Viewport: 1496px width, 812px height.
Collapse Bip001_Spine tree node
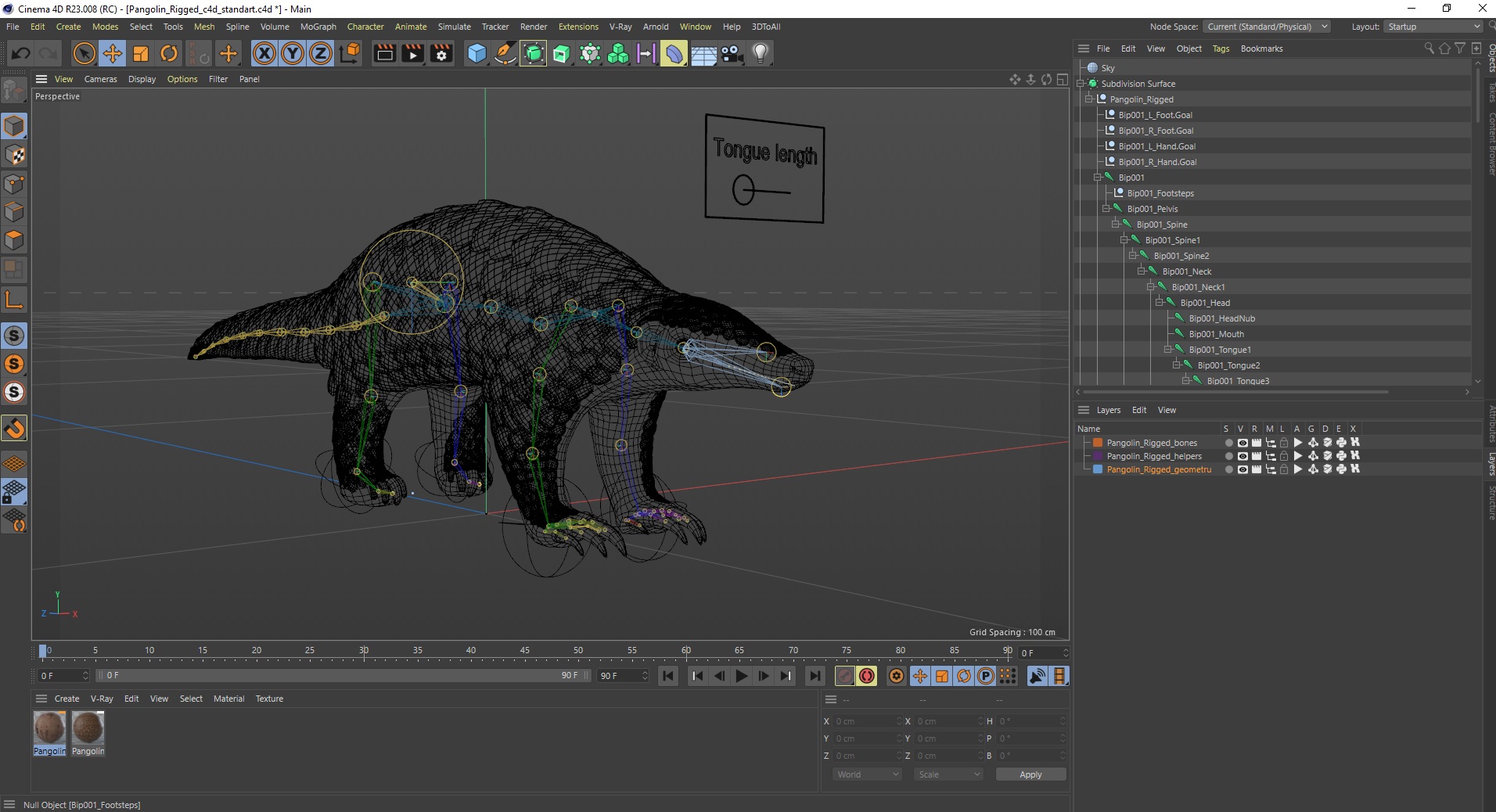click(x=1115, y=225)
